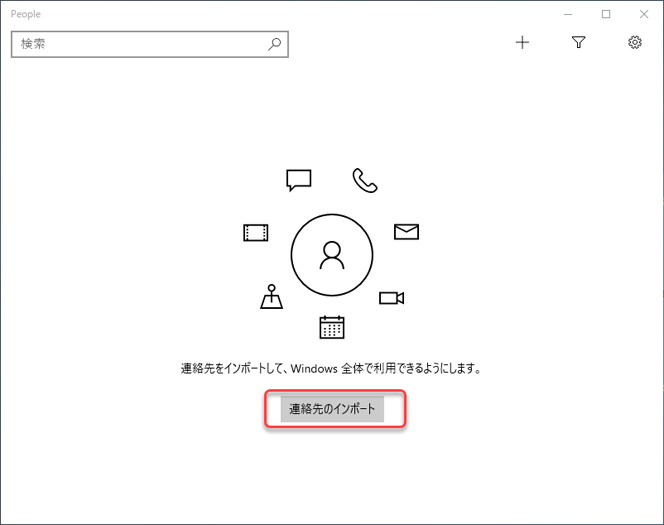Click the 連絡先のインポート button
This screenshot has width=664, height=525.
pos(332,409)
